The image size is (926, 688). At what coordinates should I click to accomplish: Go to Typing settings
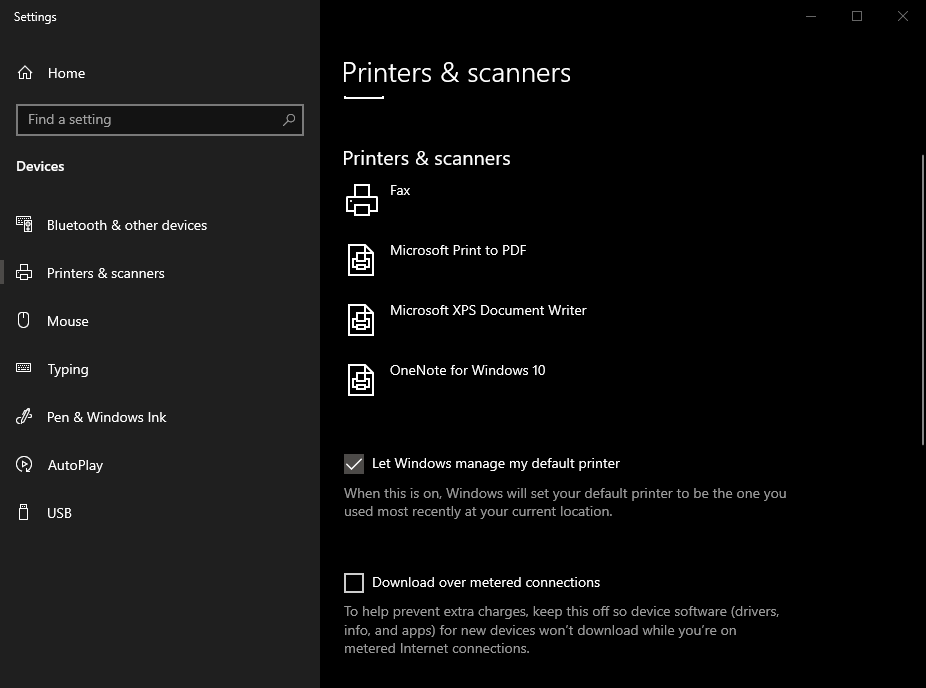coord(68,369)
